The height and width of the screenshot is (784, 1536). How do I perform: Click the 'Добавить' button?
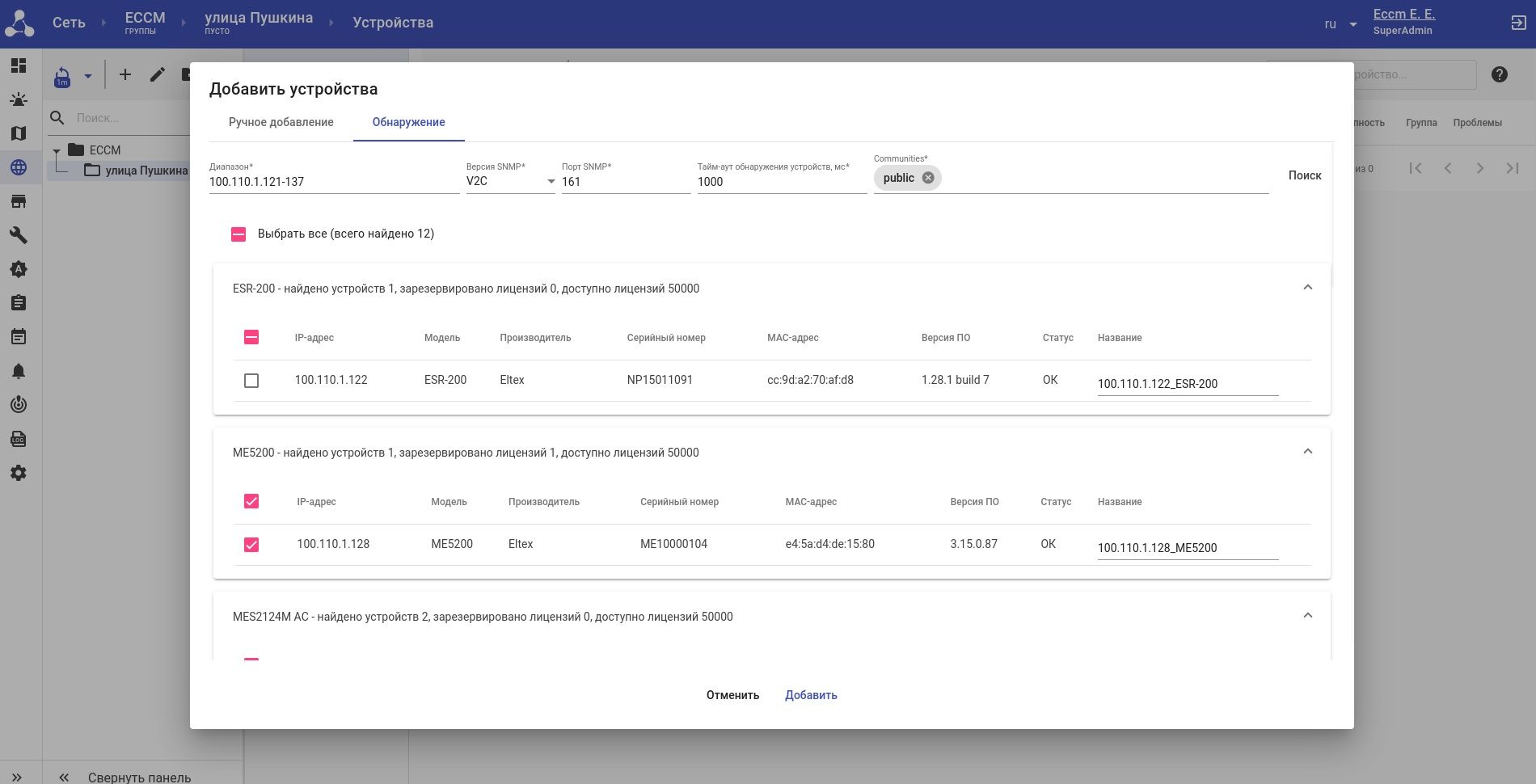pos(811,695)
